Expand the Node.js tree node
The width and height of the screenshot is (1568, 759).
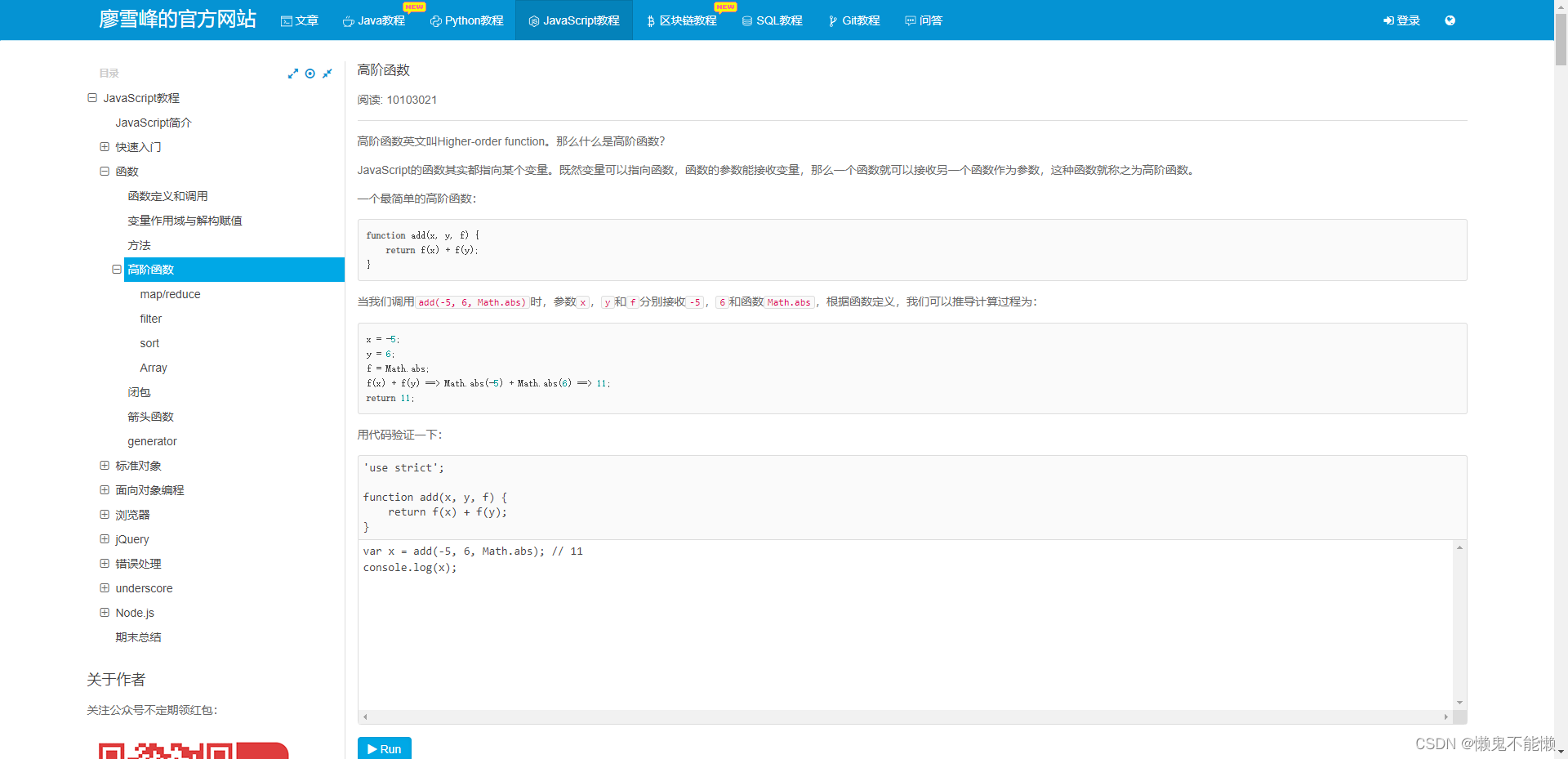(105, 613)
